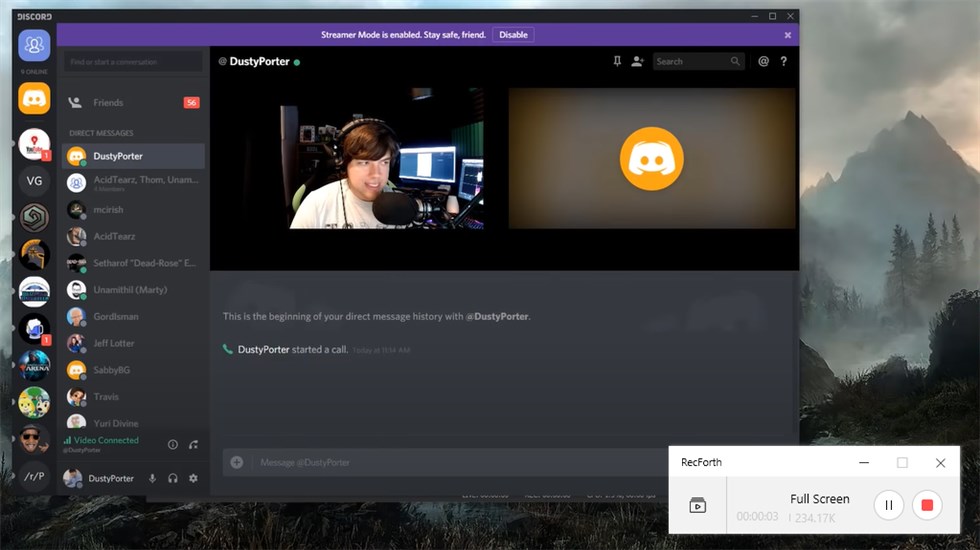The height and width of the screenshot is (550, 980).
Task: Click the Friends pending badge 56
Action: [191, 102]
